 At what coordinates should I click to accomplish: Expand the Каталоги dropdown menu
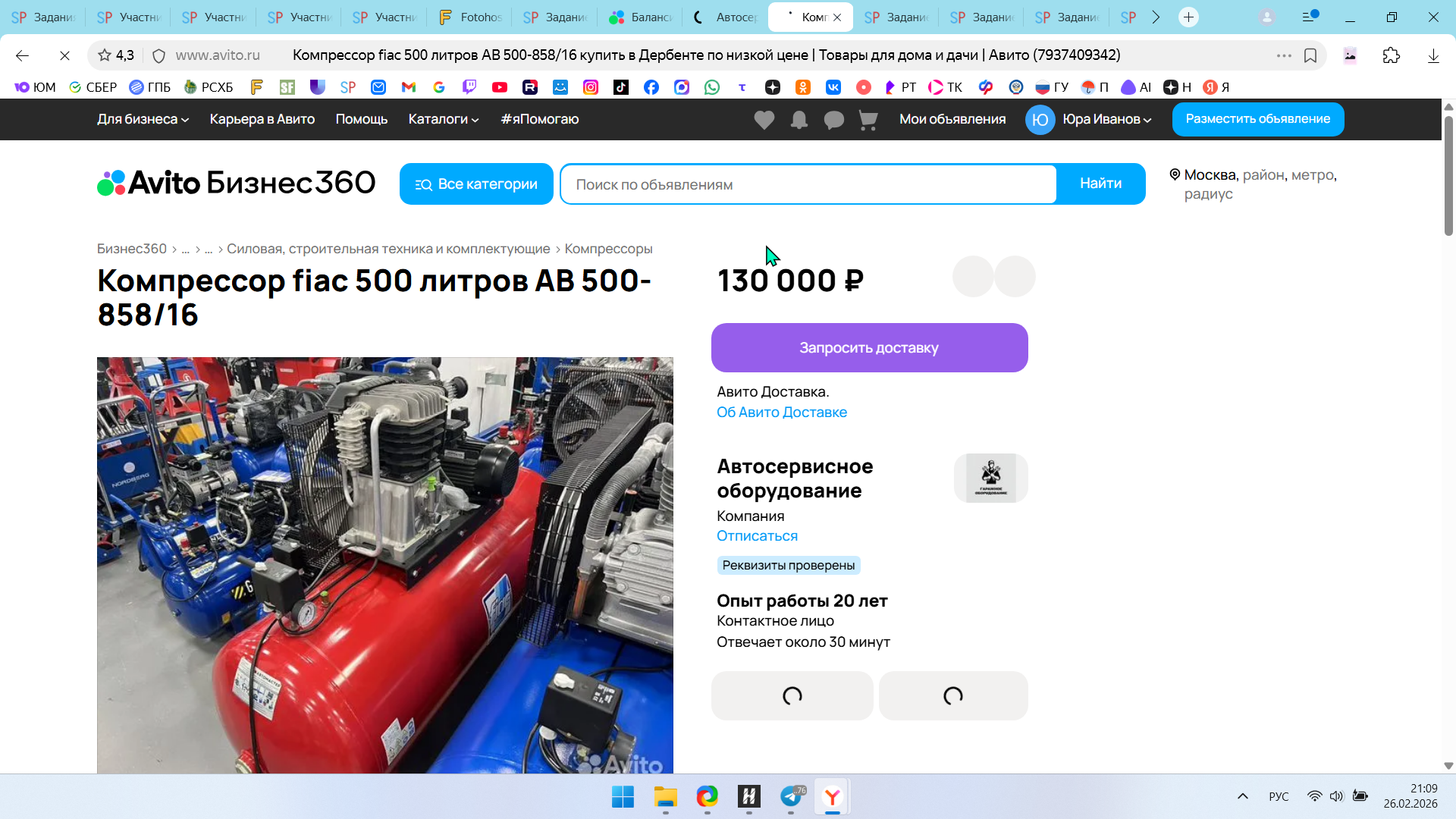coord(443,119)
